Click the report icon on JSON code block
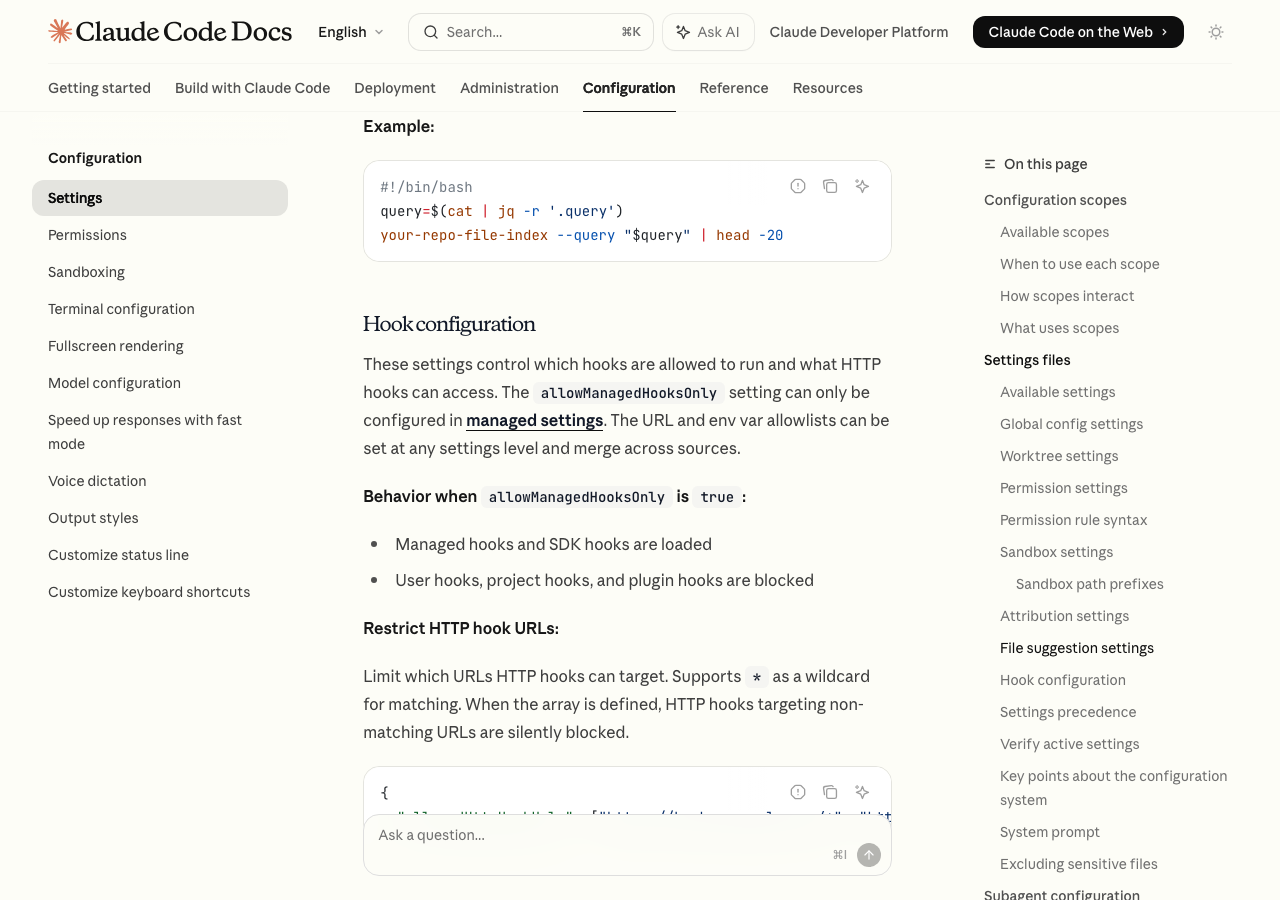The image size is (1280, 900). [798, 792]
